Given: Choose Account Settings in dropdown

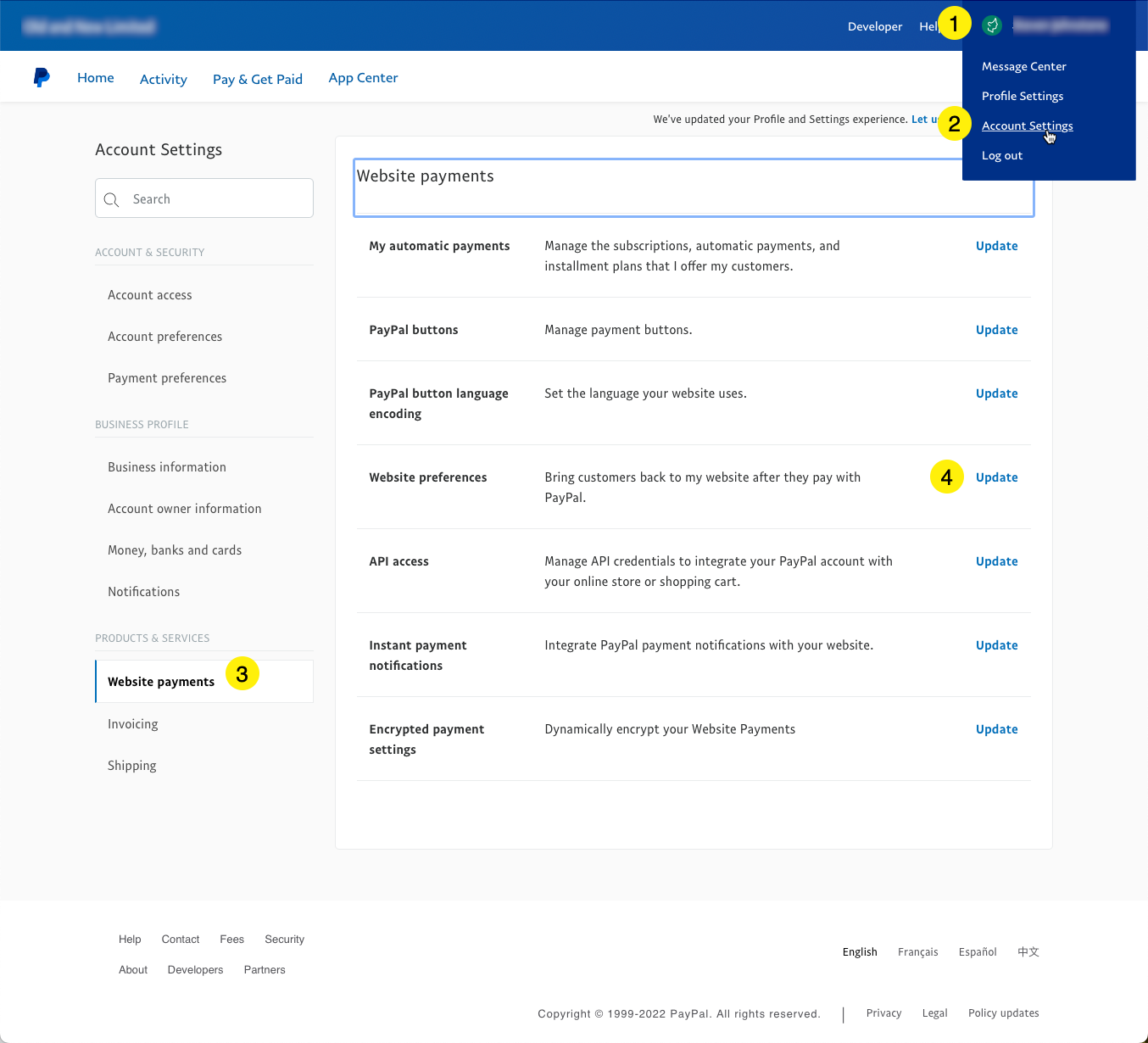Looking at the screenshot, I should click(1028, 125).
